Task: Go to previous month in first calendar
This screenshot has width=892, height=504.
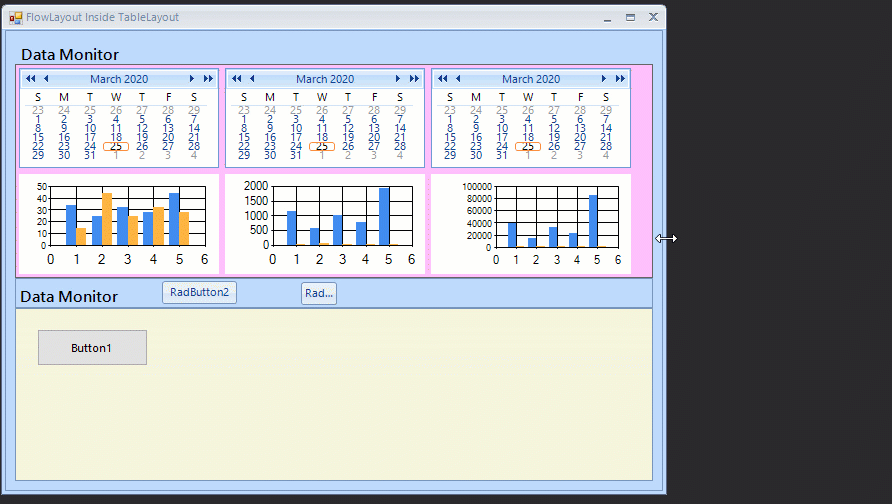Action: coord(46,79)
